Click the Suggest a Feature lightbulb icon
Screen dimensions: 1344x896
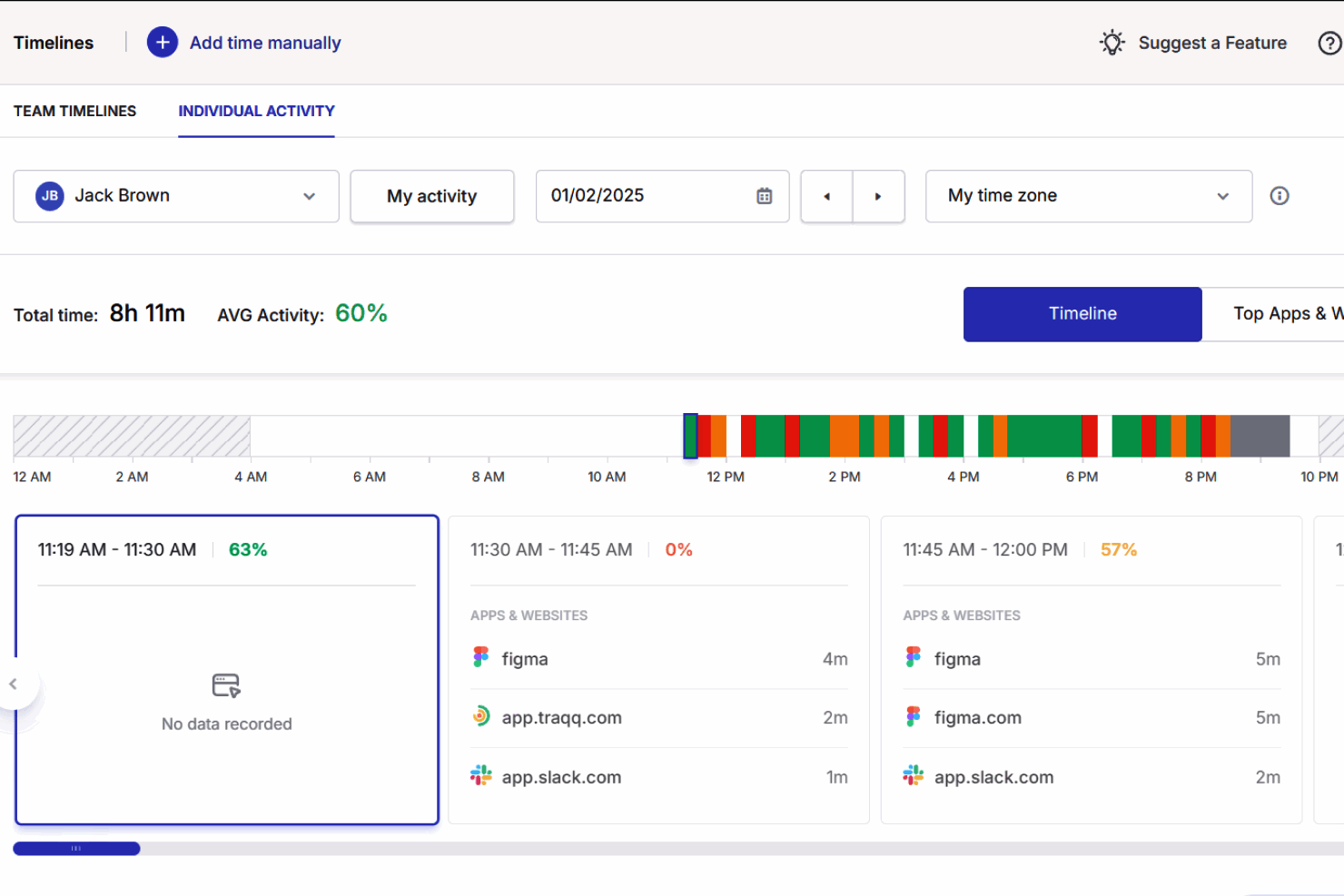pyautogui.click(x=1112, y=43)
